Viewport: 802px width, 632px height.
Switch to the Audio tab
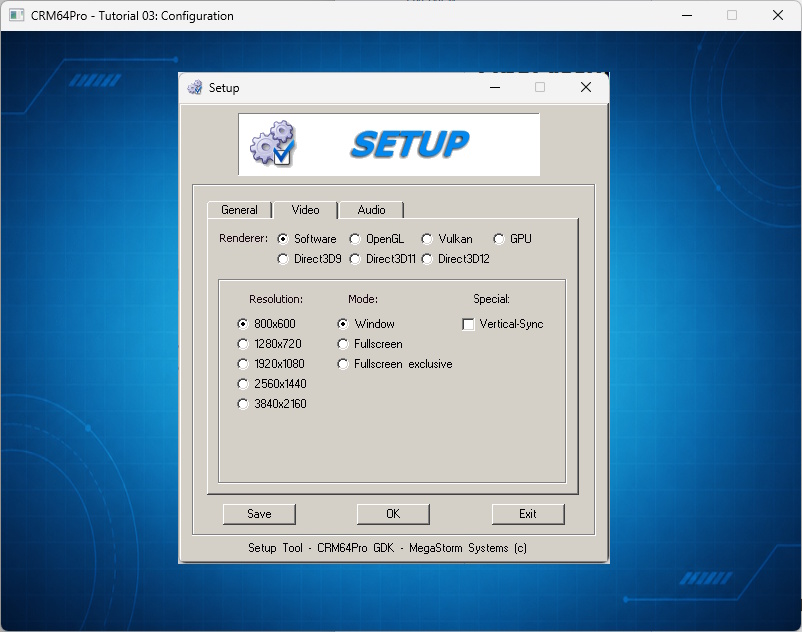[x=371, y=210]
